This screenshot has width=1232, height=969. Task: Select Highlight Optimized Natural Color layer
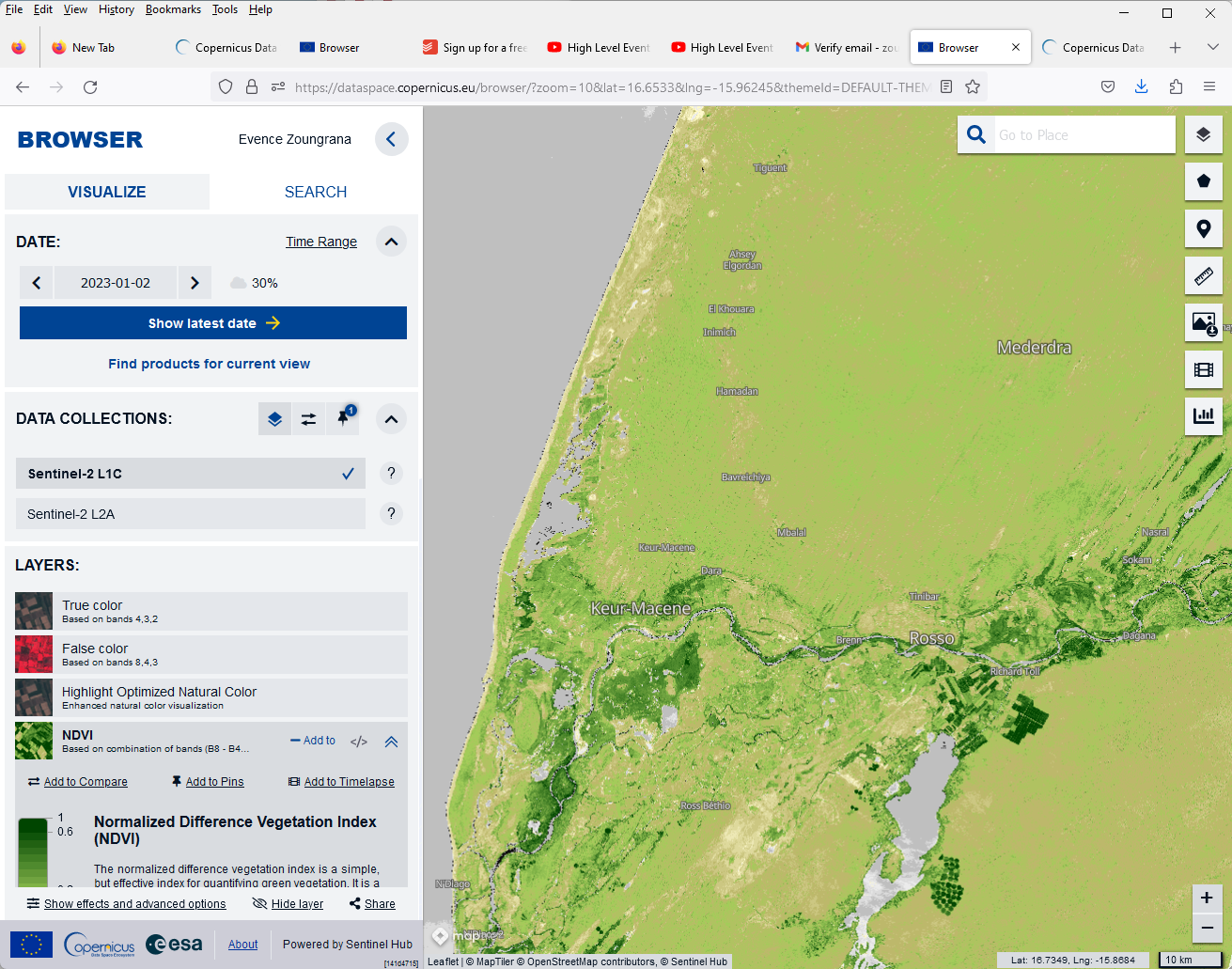coord(211,697)
